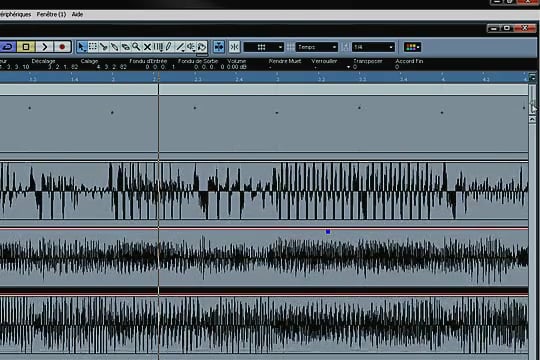The image size is (540, 360).
Task: Click the ruler label 4.2
Action: [486, 79]
